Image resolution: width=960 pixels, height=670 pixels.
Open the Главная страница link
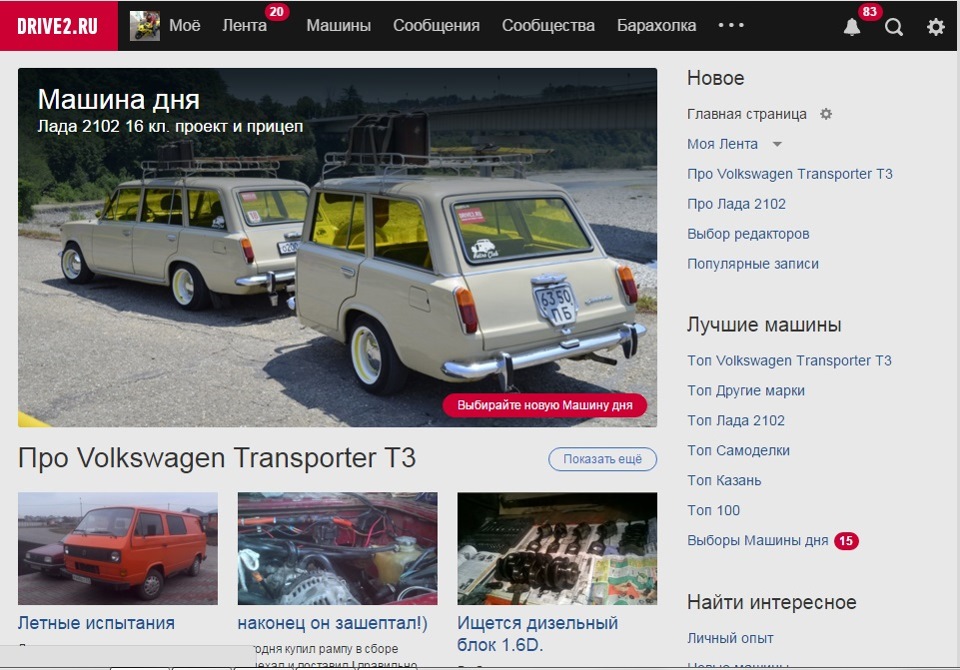pyautogui.click(x=746, y=114)
